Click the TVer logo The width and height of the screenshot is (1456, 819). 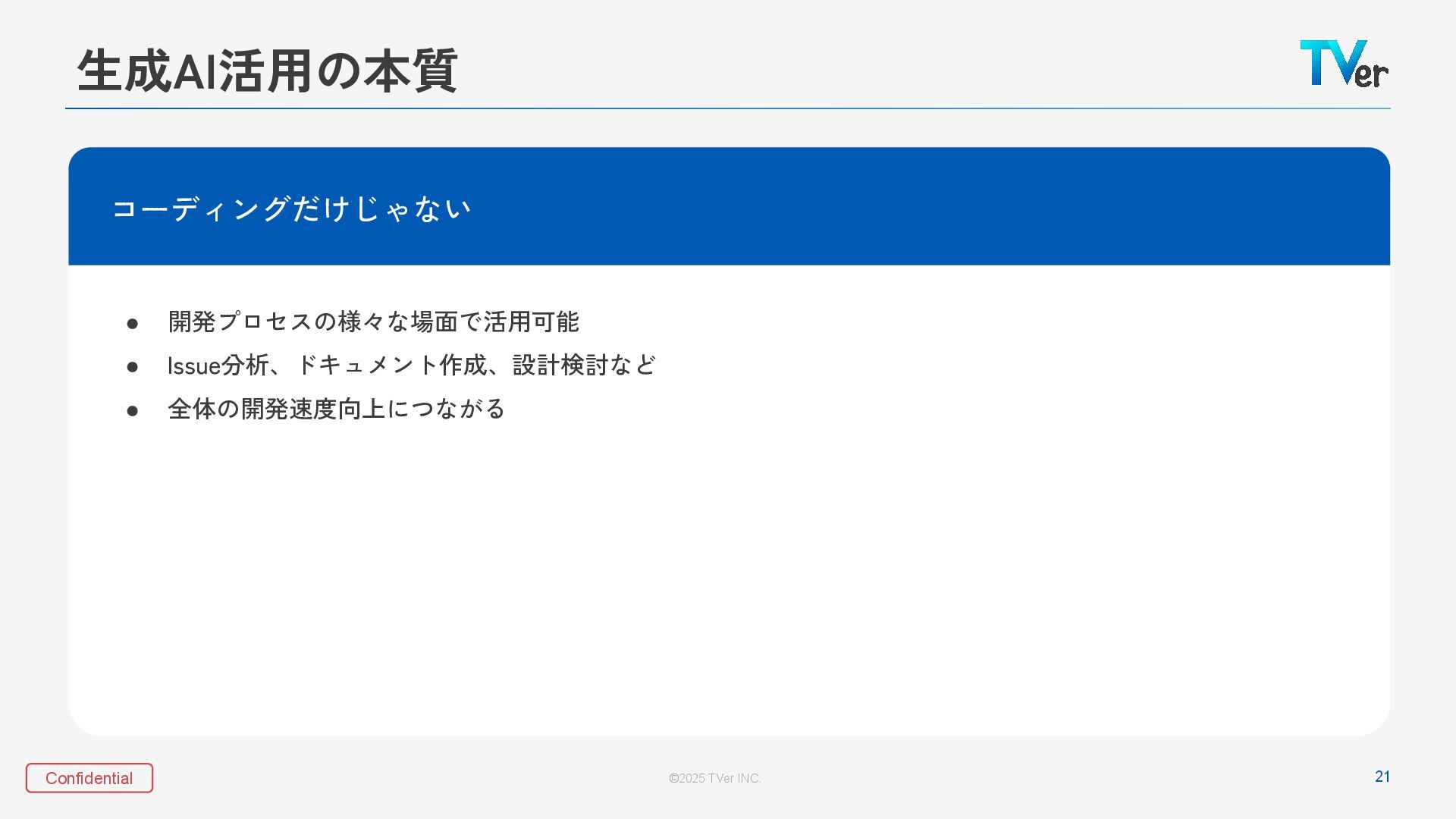(1344, 63)
